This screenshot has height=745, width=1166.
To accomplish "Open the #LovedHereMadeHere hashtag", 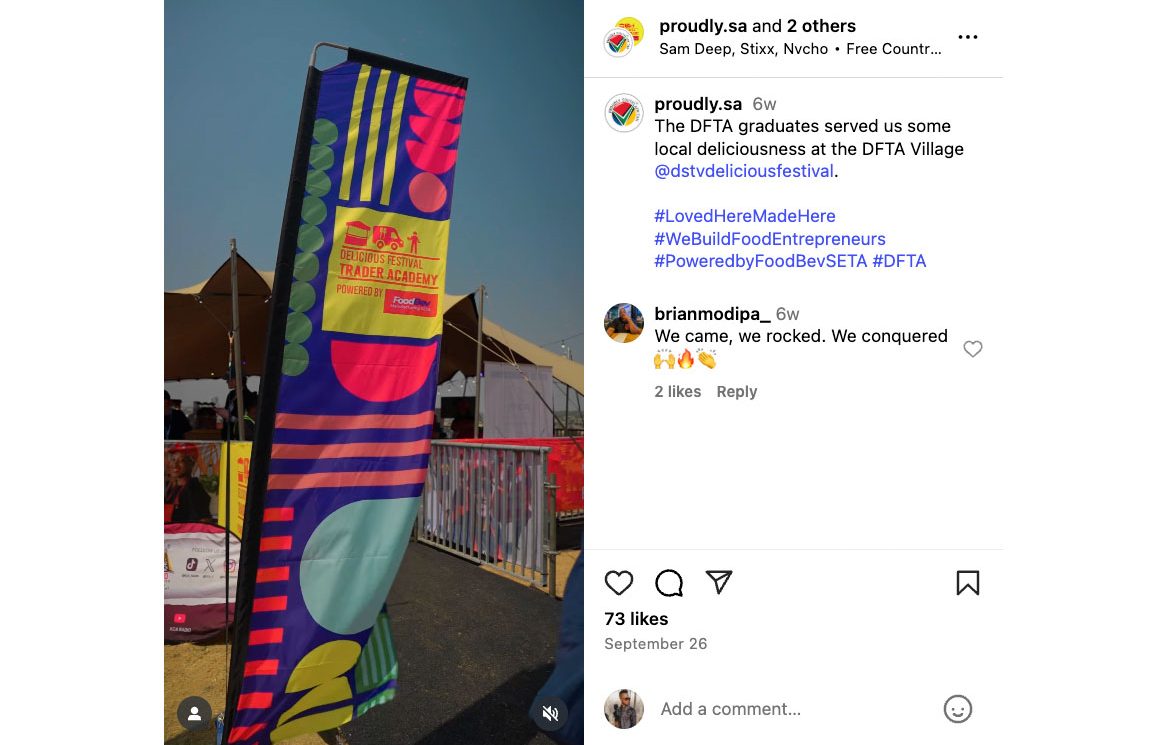I will click(x=744, y=216).
